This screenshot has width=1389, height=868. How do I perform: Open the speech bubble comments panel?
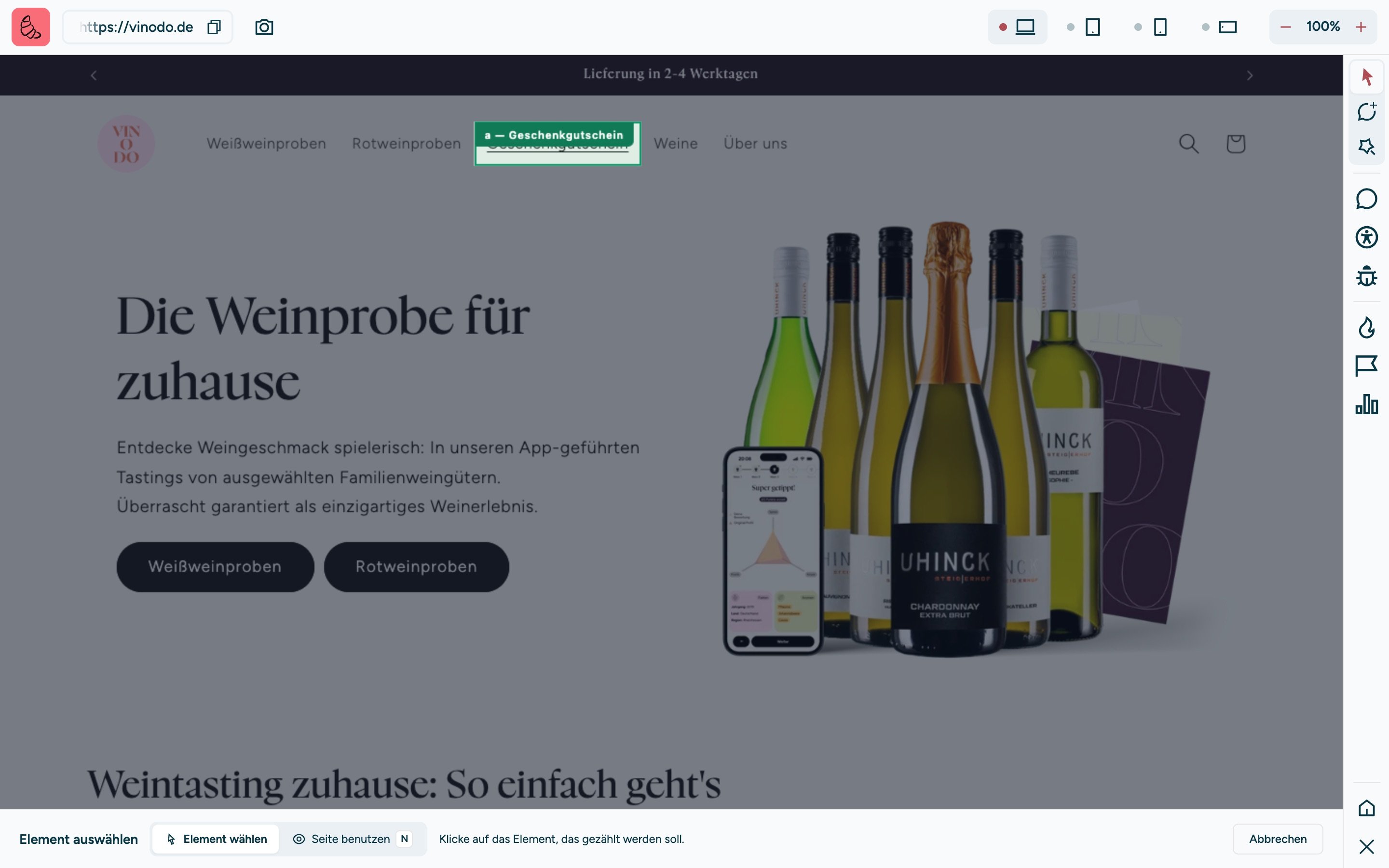point(1367,199)
